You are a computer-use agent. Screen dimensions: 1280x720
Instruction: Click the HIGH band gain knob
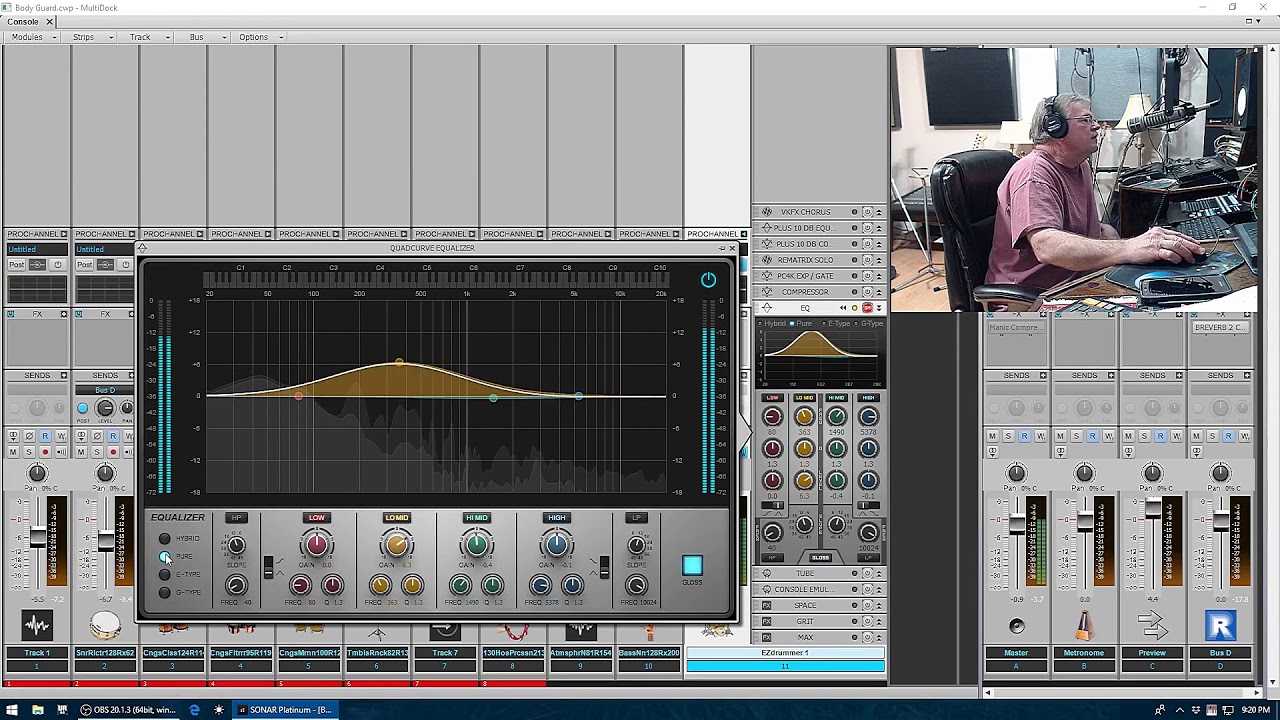pyautogui.click(x=557, y=545)
